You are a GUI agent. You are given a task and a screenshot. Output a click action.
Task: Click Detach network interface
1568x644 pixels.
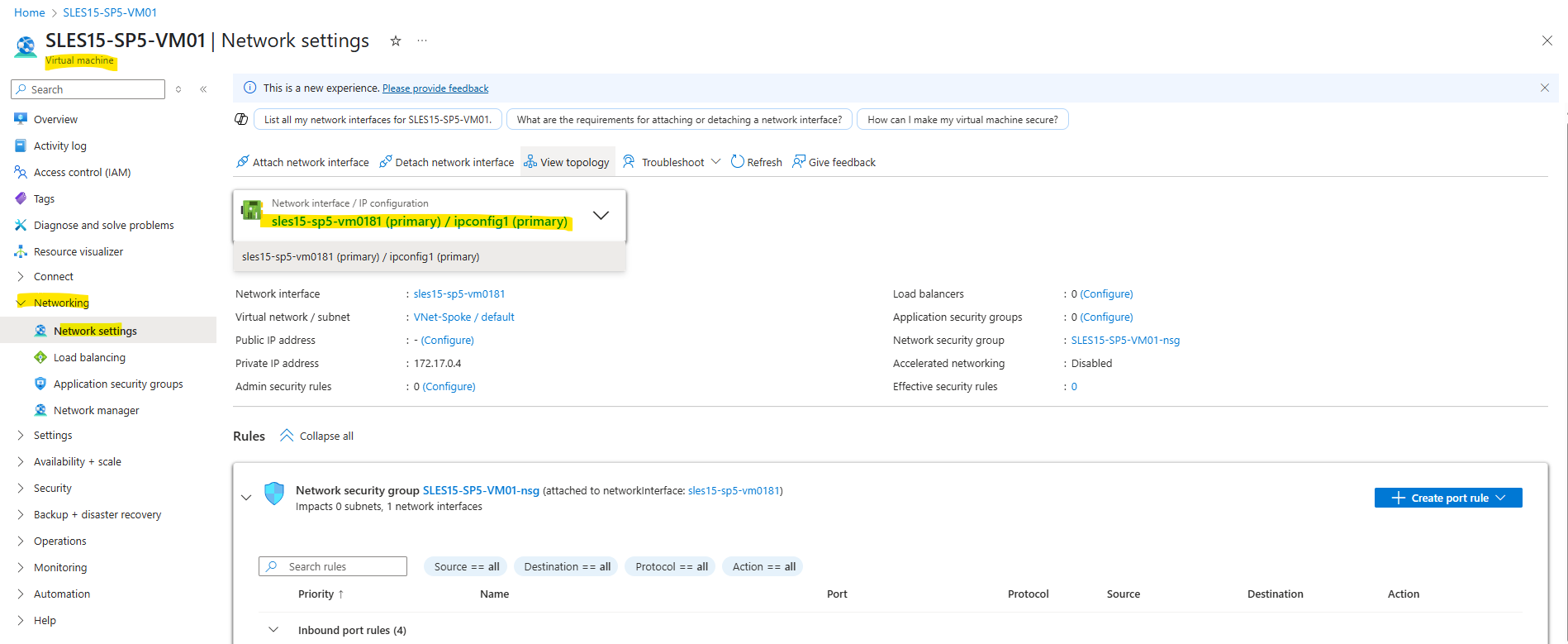point(447,162)
